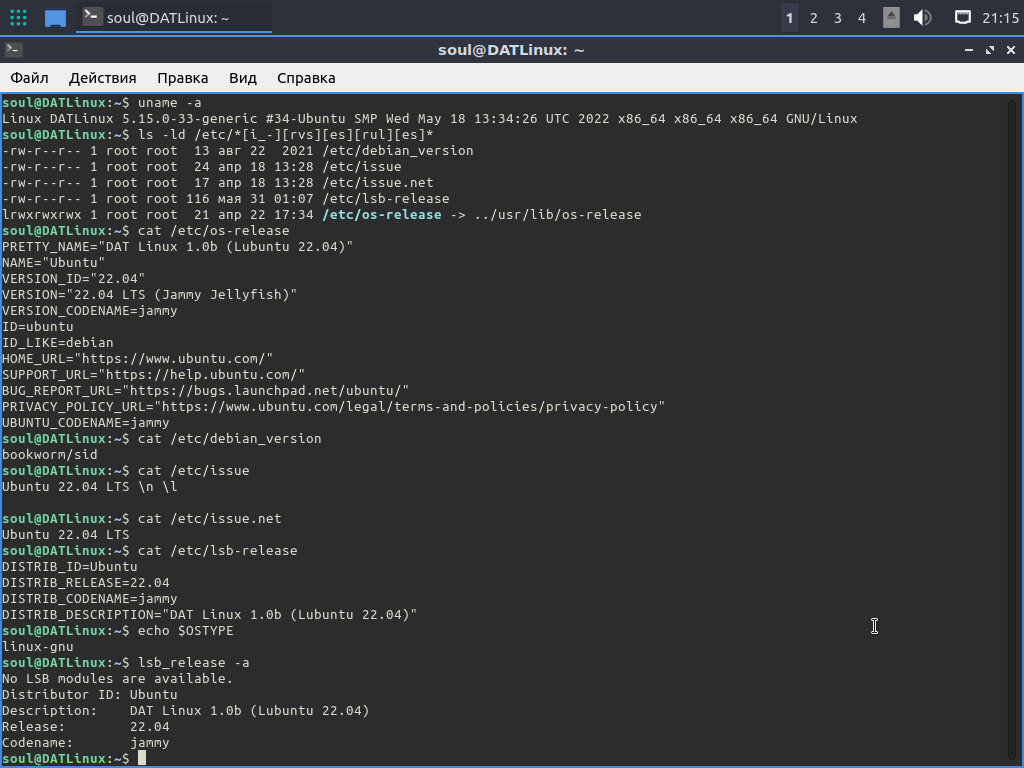1024x768 pixels.
Task: Switch to workspace 2
Action: click(814, 18)
